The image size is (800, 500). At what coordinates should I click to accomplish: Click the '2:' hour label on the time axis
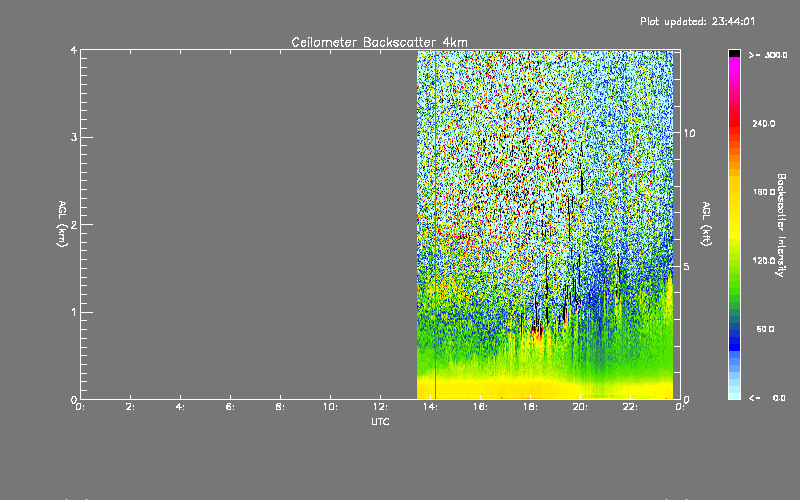(x=131, y=407)
